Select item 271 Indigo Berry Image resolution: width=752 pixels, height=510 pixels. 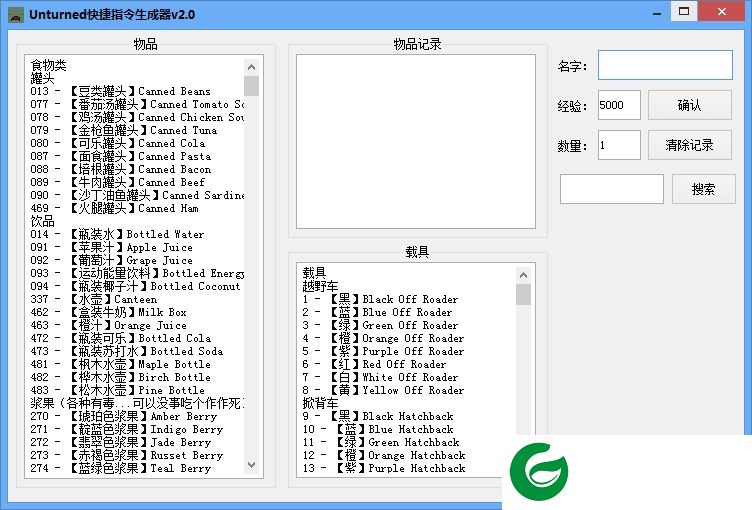pos(126,429)
